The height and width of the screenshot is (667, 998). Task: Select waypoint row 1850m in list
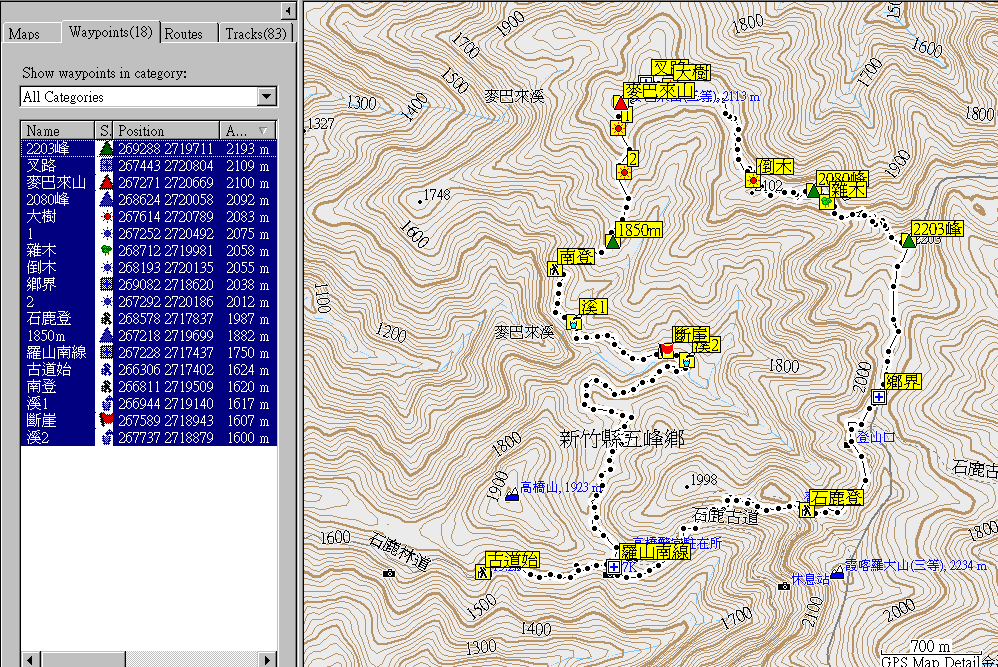tap(149, 335)
